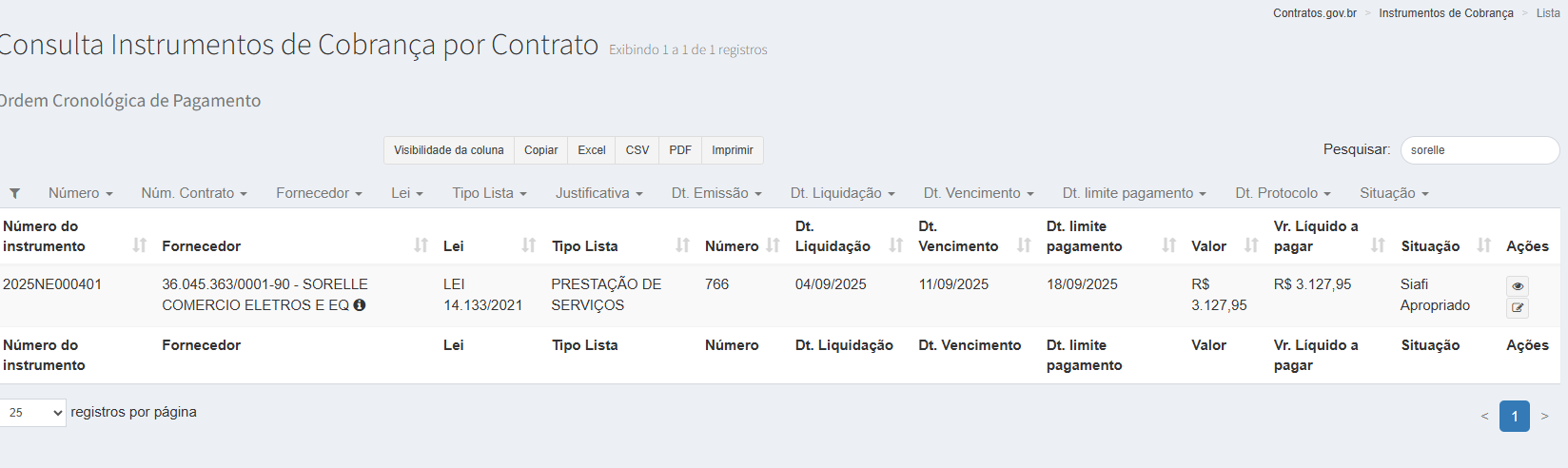Expand the Tipo Lista filter dropdown
Viewport: 1568px width, 468px height.
[489, 193]
